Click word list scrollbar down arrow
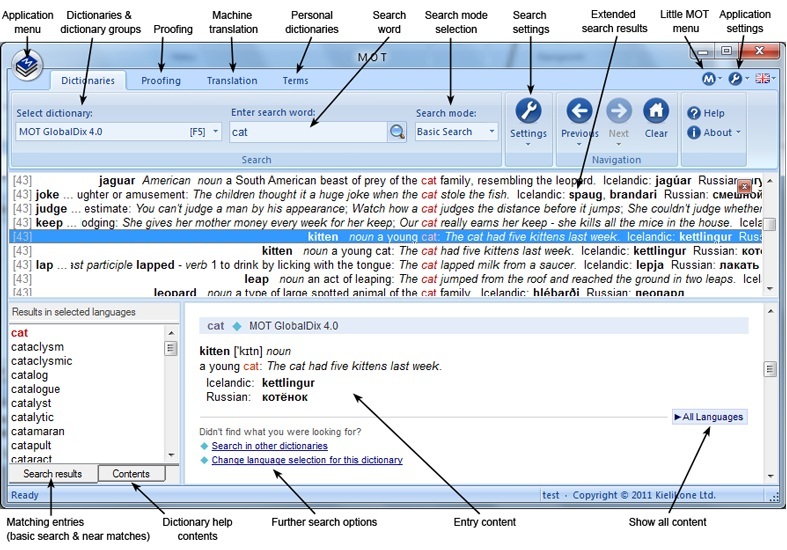Screen dimensions: 787x550 [171, 455]
